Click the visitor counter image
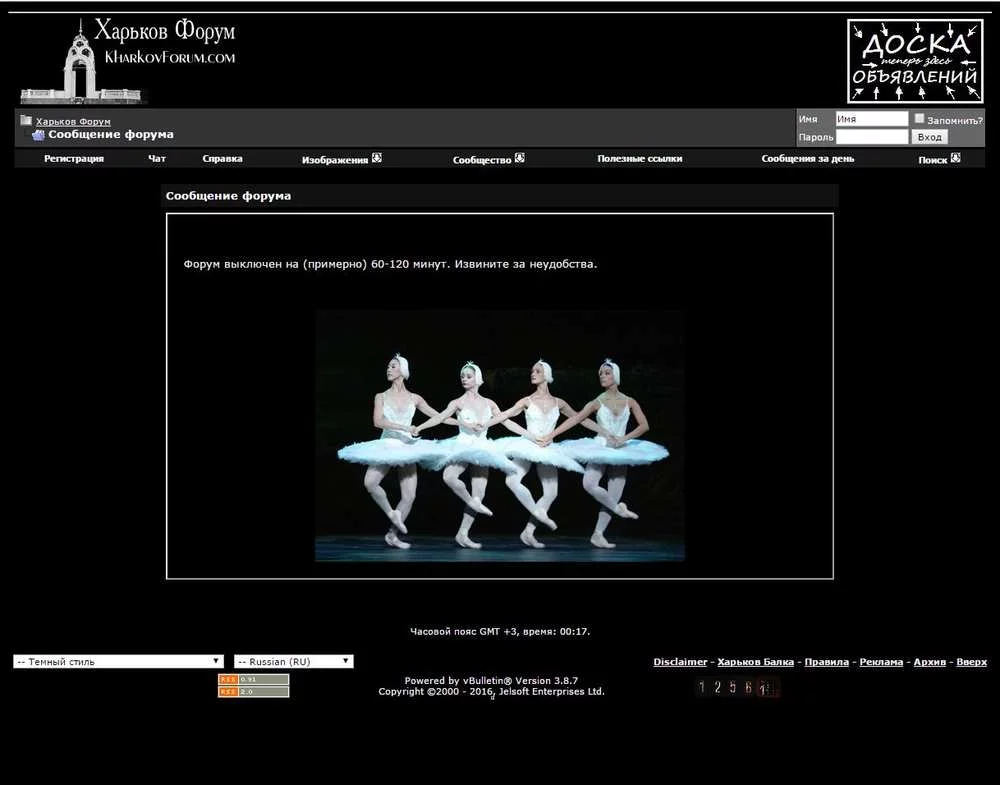 (x=737, y=687)
